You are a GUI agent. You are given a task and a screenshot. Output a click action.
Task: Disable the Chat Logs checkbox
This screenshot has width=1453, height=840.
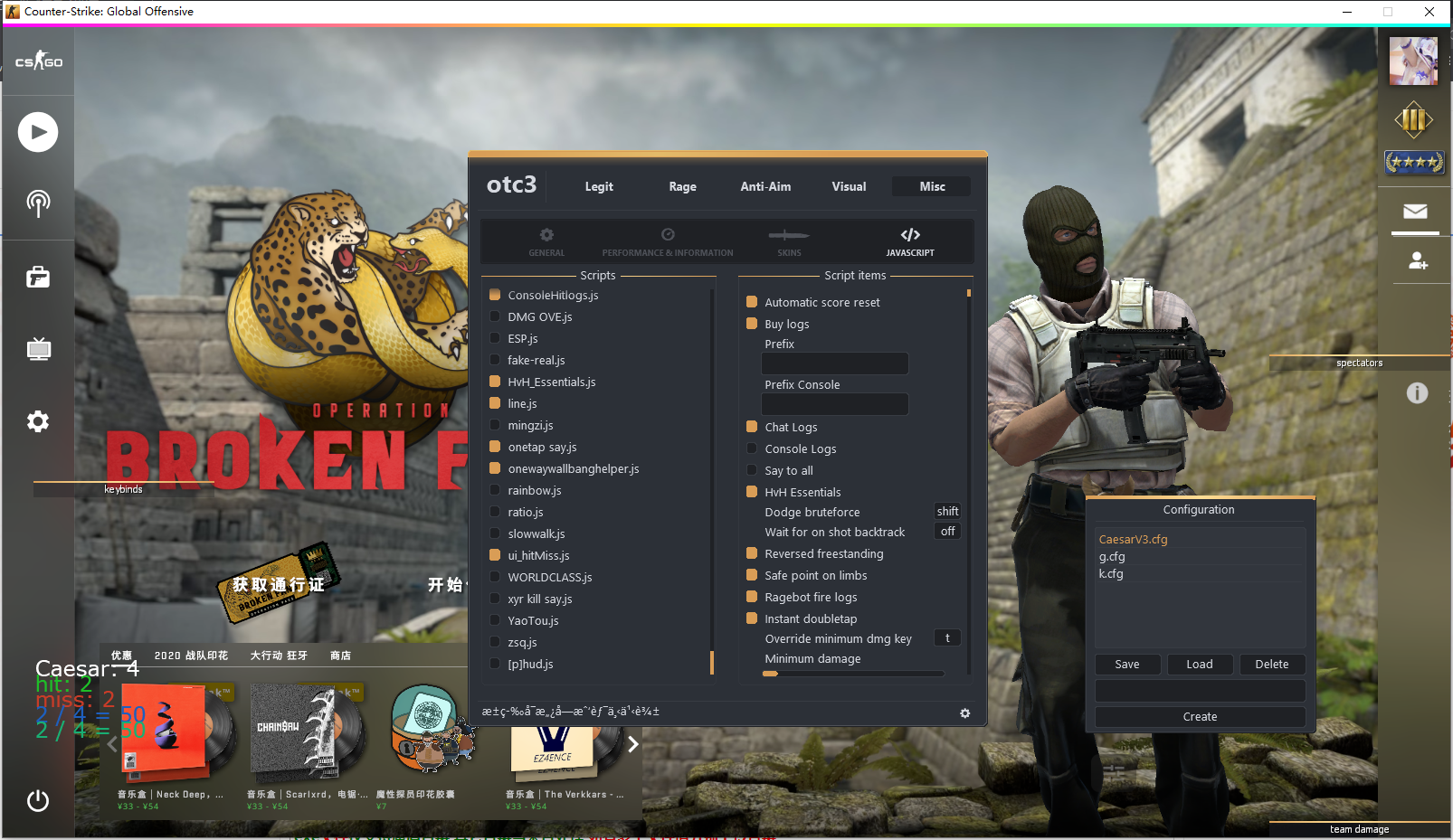[x=752, y=427]
